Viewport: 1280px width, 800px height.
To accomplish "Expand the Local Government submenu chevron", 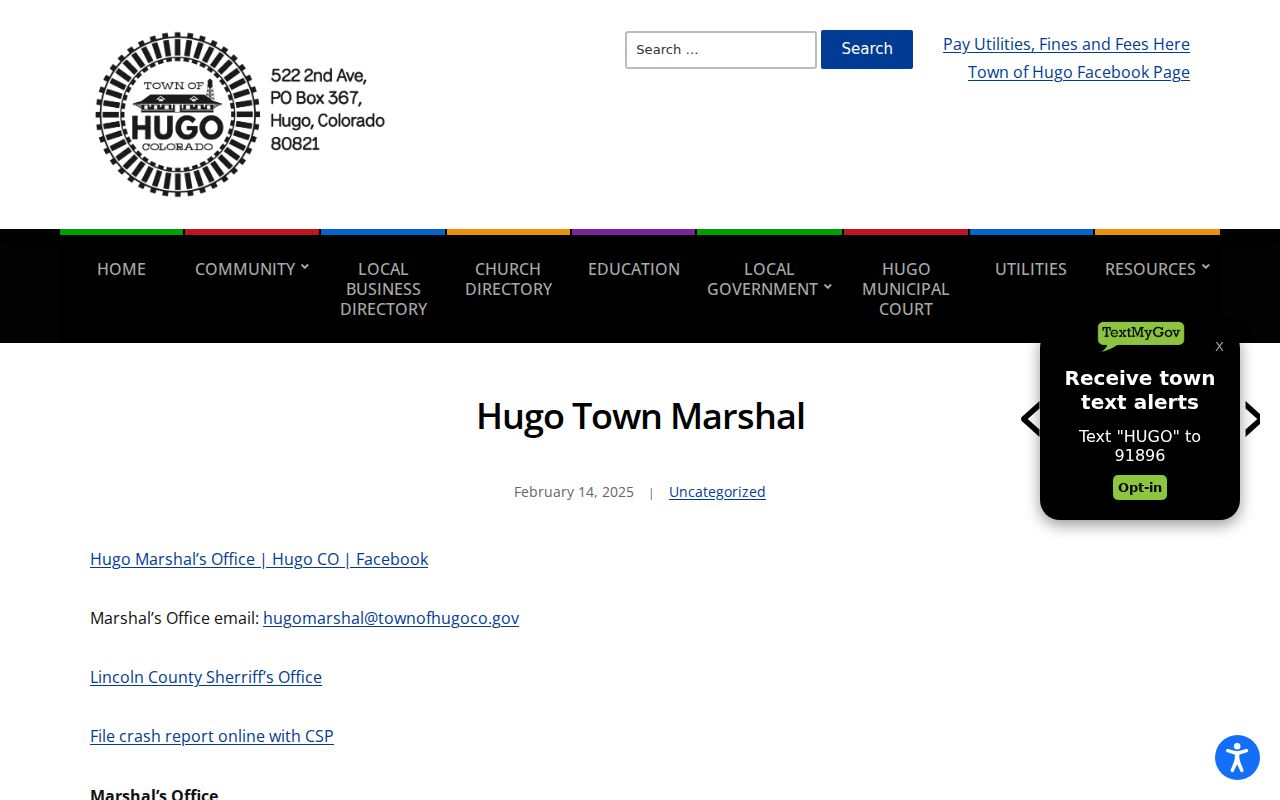I will pyautogui.click(x=827, y=287).
